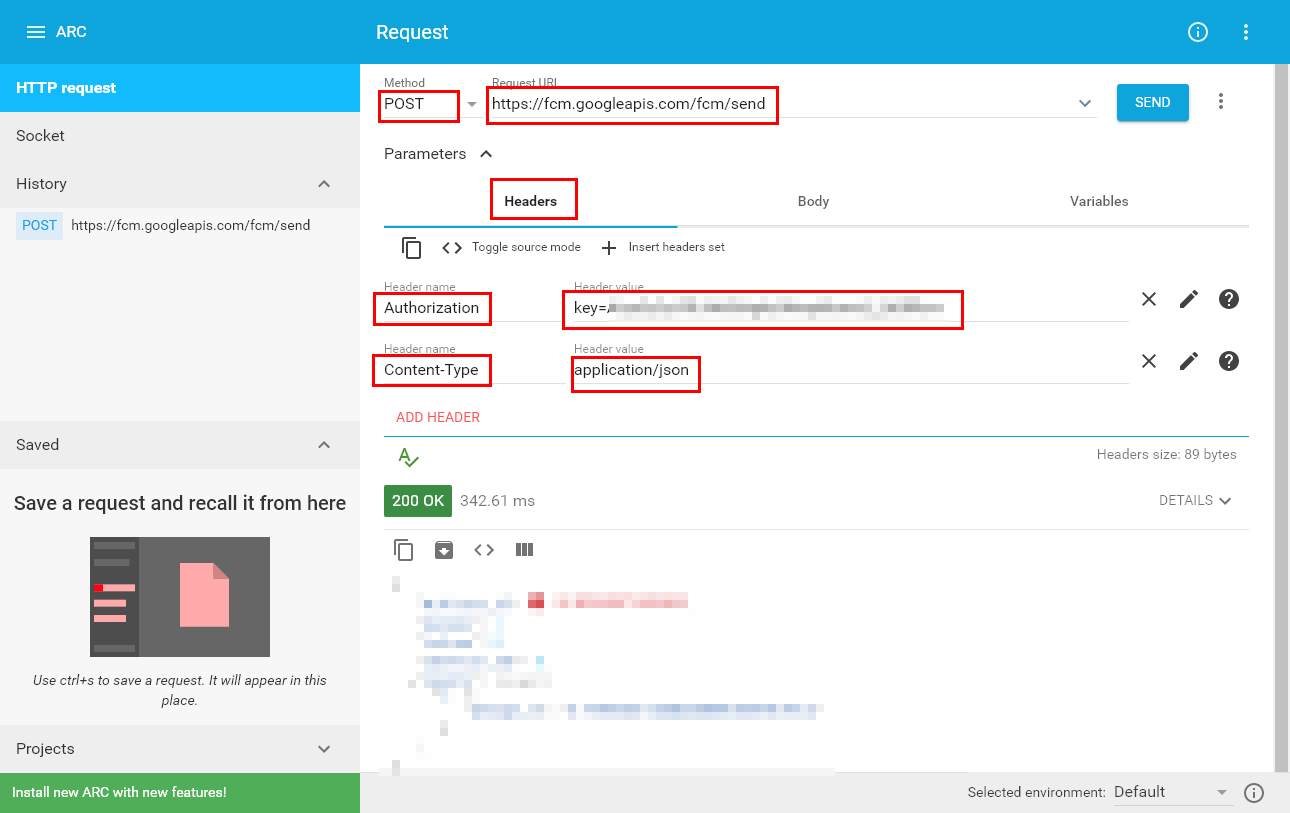Open the top bar three-dot menu
This screenshot has height=813, width=1290.
[1246, 32]
